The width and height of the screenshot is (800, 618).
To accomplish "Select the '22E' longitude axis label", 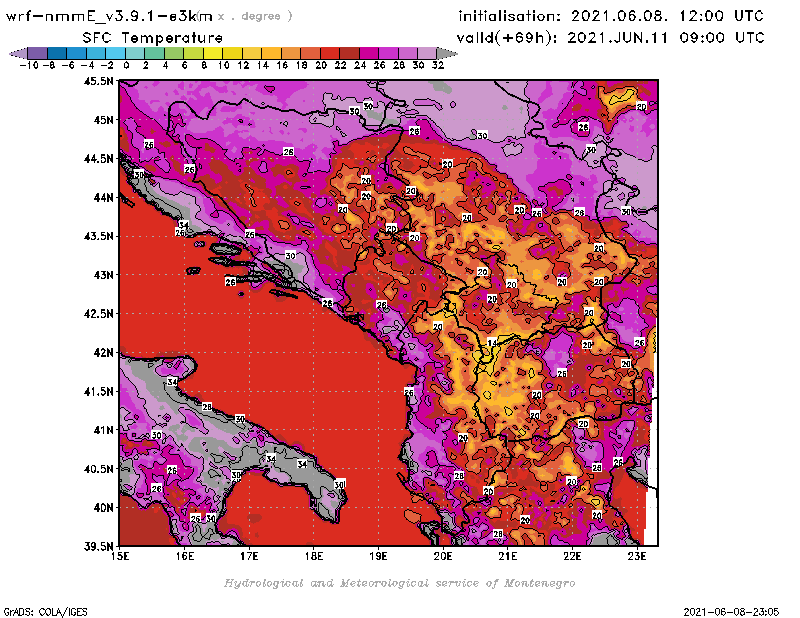I will click(x=572, y=556).
